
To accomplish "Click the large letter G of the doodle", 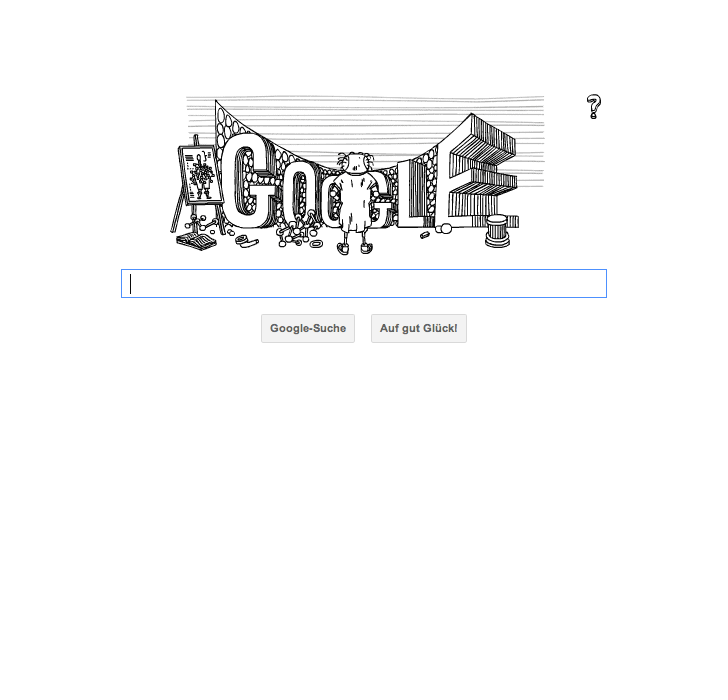I will [251, 181].
